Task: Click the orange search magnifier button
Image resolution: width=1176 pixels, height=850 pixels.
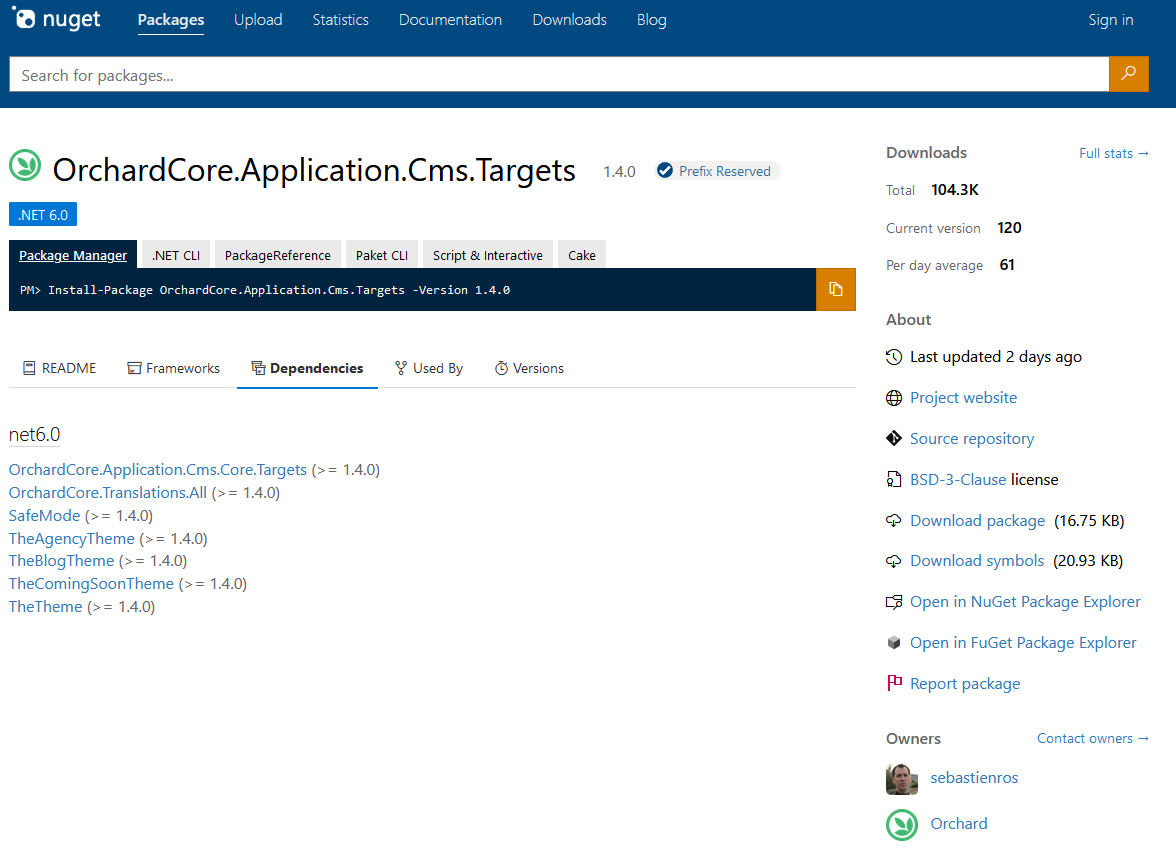Action: (1128, 74)
